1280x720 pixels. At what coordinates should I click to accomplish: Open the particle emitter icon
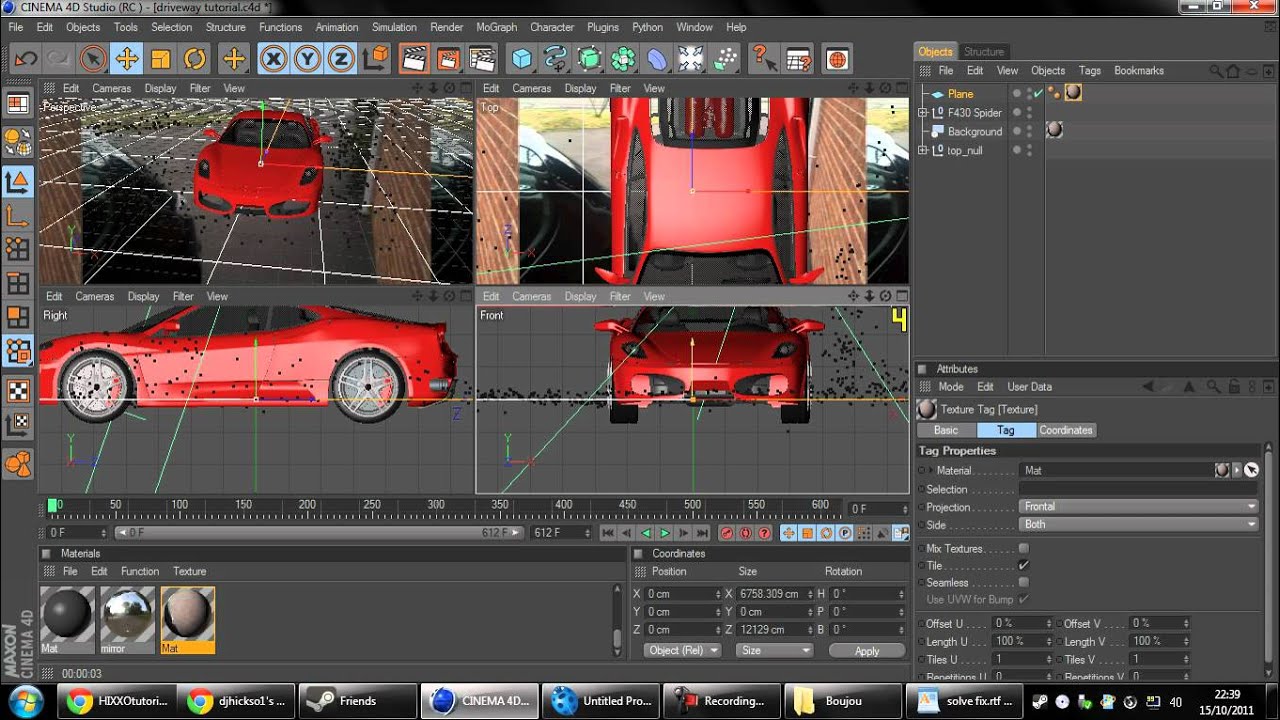coord(725,59)
